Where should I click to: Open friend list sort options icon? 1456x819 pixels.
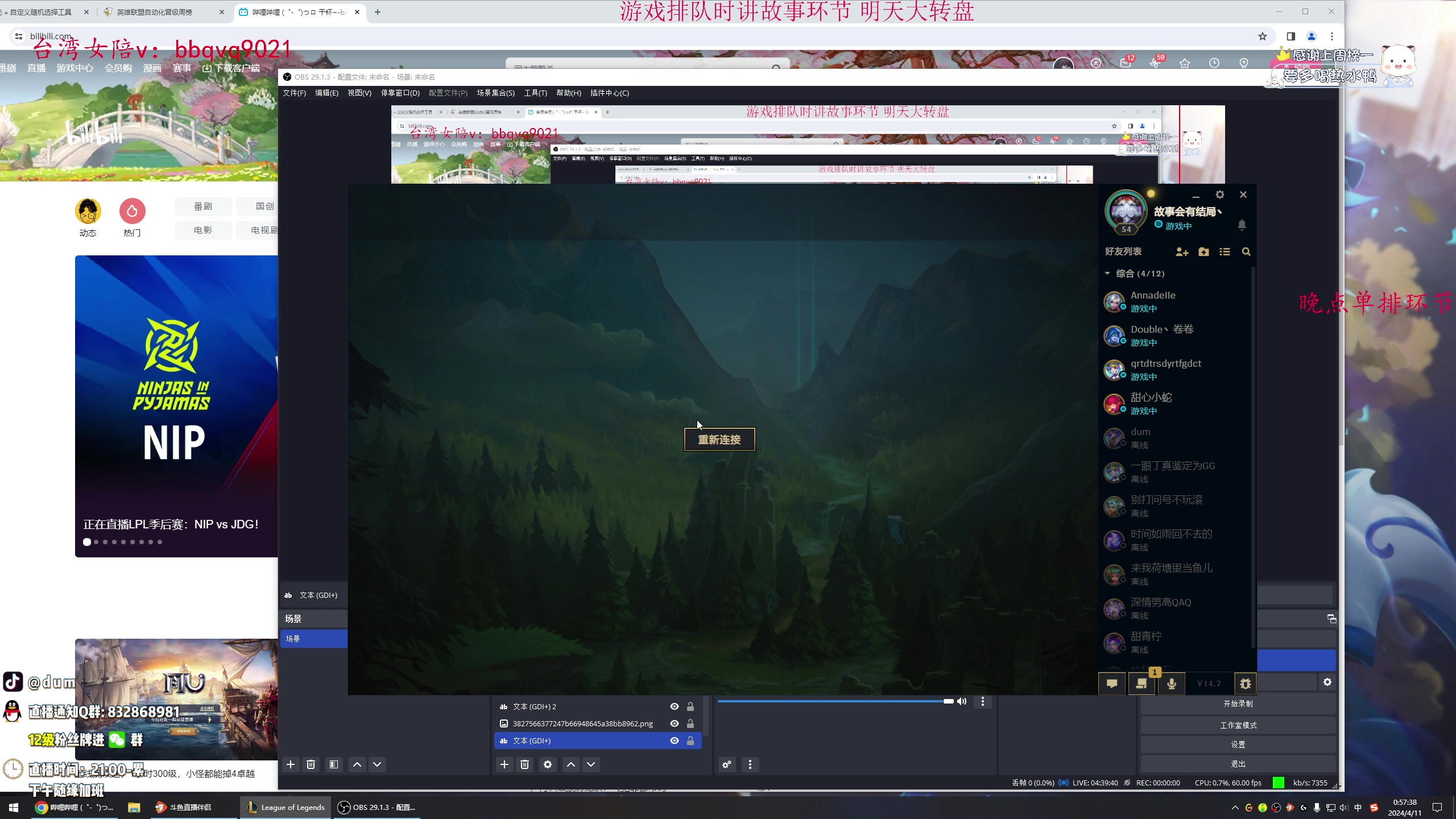tap(1225, 251)
